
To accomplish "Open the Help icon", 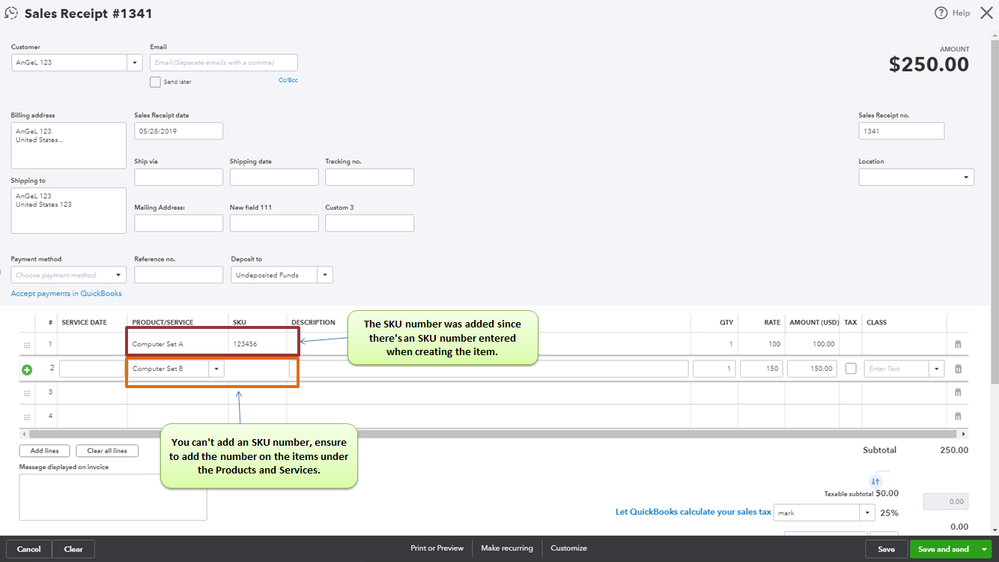I will point(940,13).
